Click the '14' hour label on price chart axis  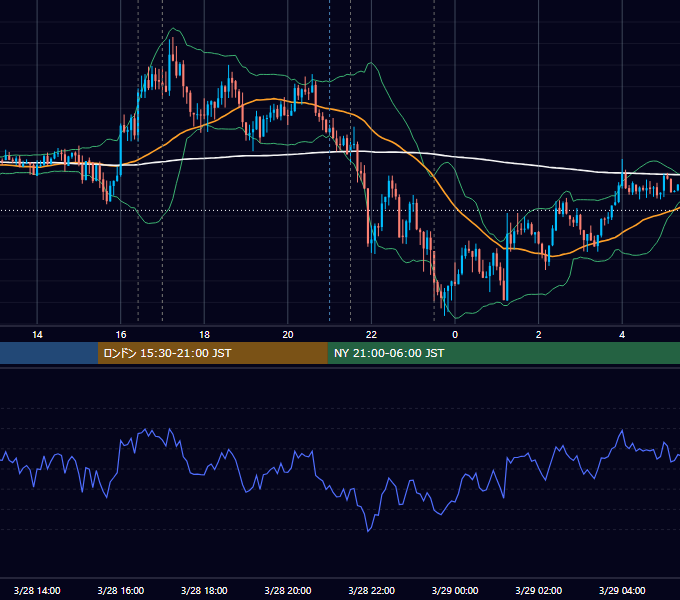(37, 335)
